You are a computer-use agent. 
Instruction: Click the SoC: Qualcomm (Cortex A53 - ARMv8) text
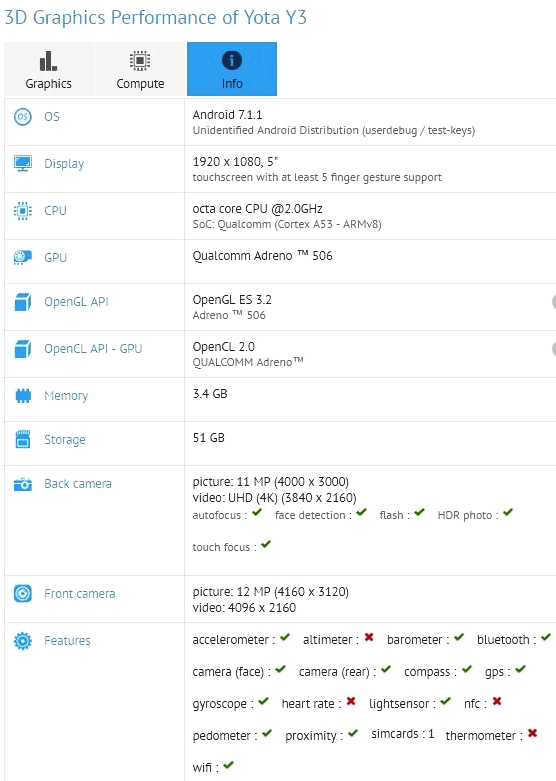tap(287, 225)
